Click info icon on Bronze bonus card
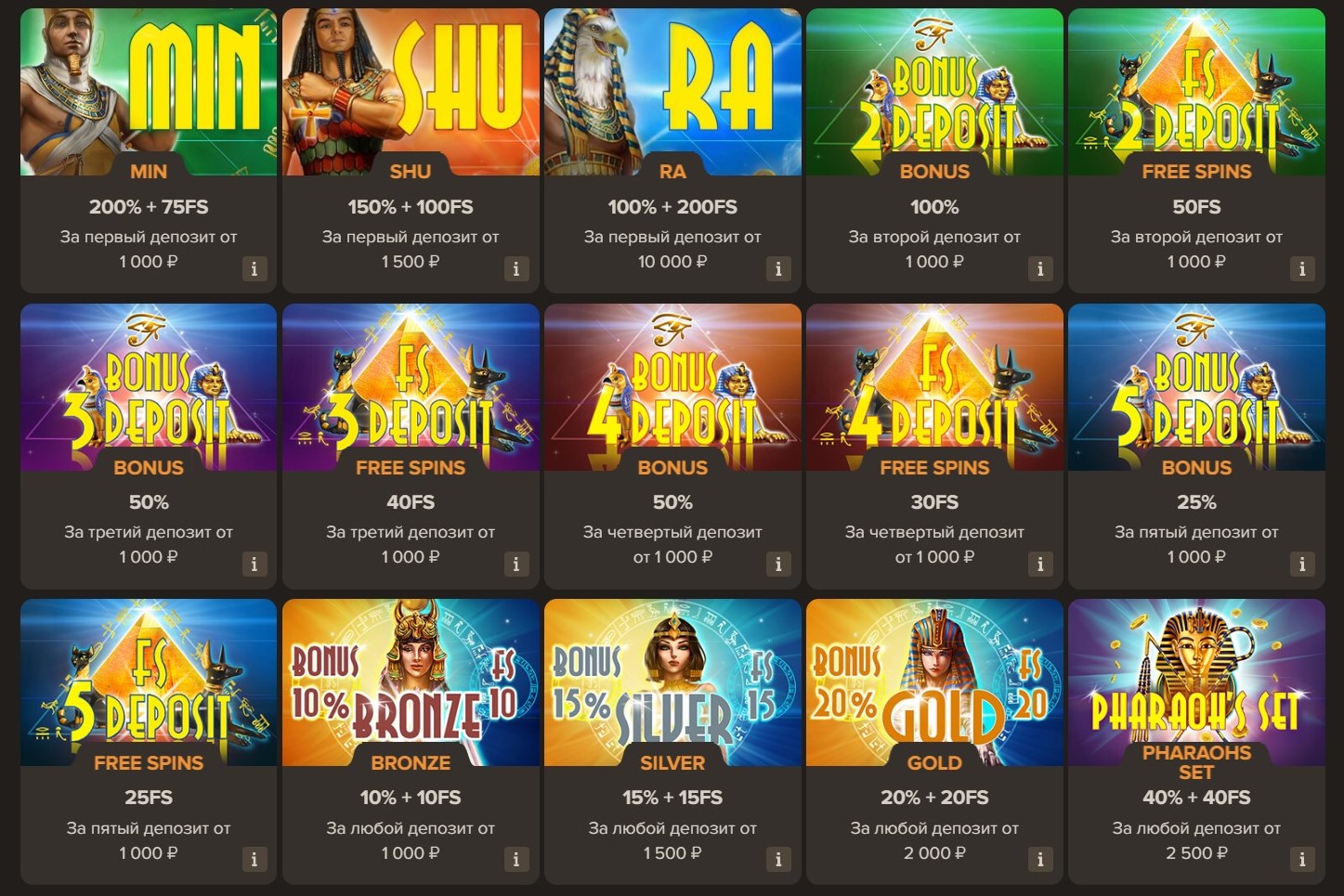Screen dimensions: 1344x896 [516, 860]
